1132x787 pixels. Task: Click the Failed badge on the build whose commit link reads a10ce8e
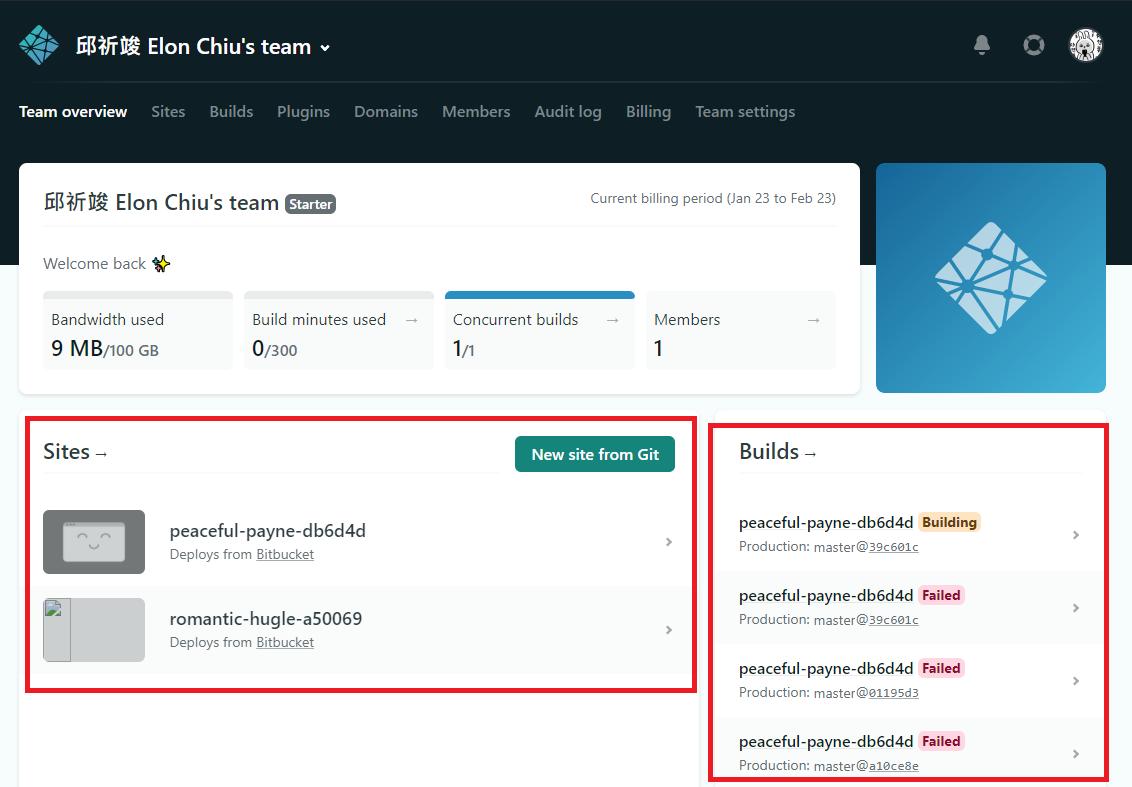[x=941, y=742]
